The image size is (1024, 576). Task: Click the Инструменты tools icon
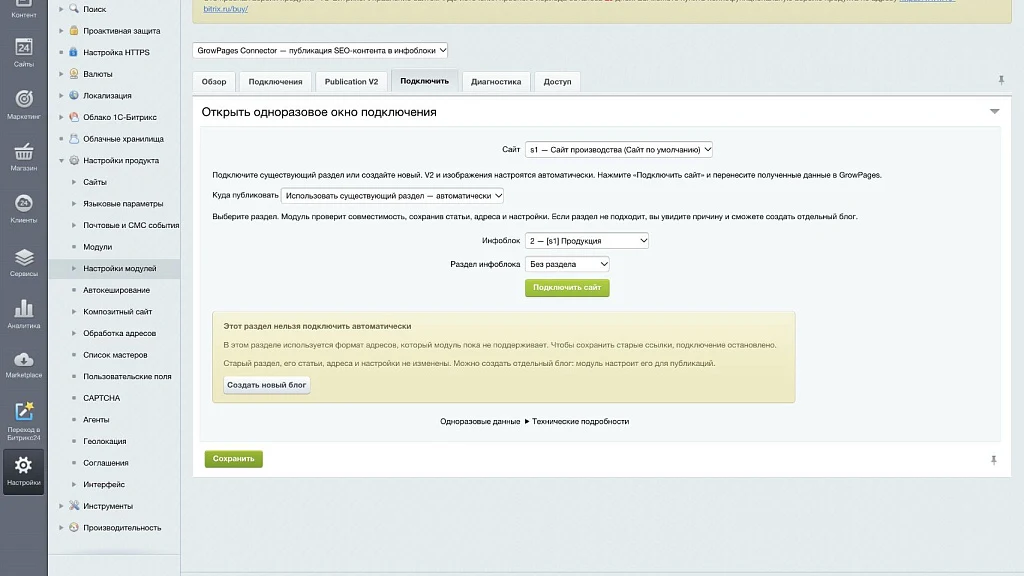(74, 505)
